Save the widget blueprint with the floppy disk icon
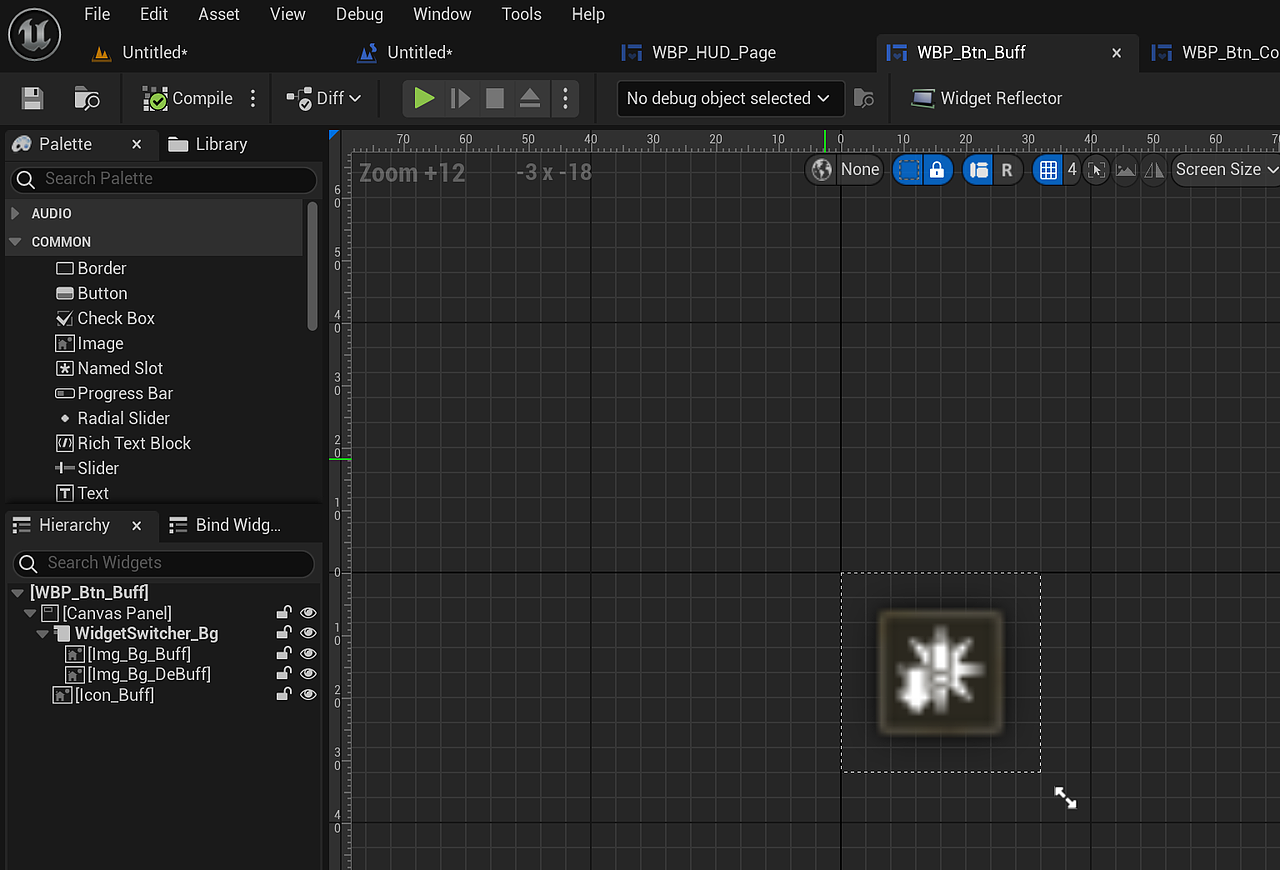This screenshot has height=870, width=1280. (x=32, y=98)
